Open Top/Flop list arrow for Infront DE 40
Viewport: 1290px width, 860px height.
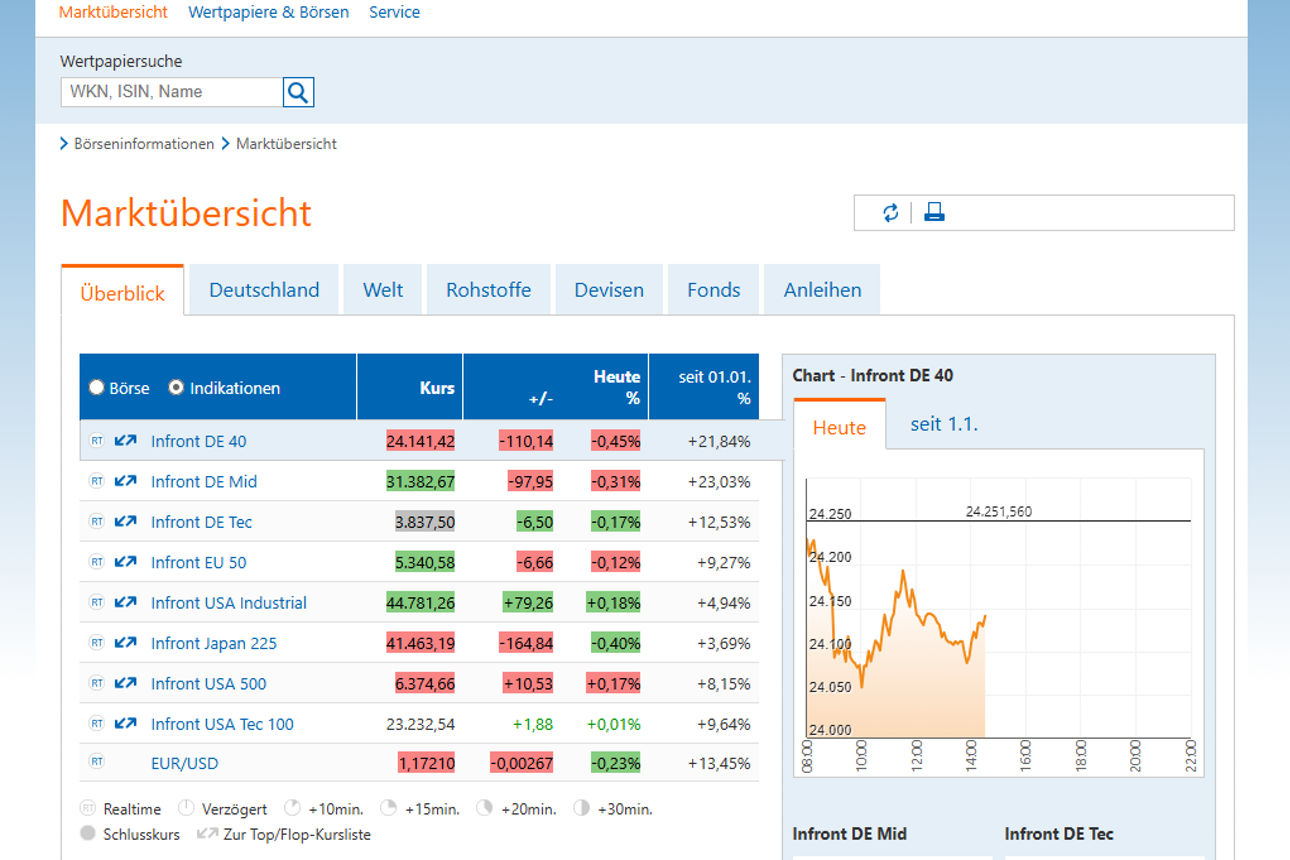(125, 440)
